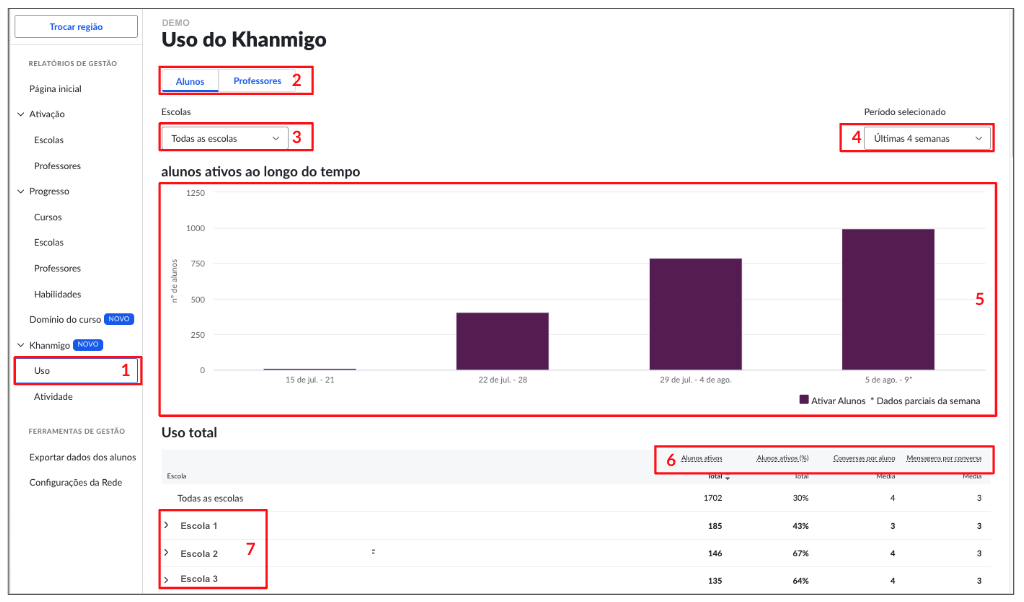The width and height of the screenshot is (1024, 602).
Task: Switch to the Alunos tab
Action: [189, 81]
